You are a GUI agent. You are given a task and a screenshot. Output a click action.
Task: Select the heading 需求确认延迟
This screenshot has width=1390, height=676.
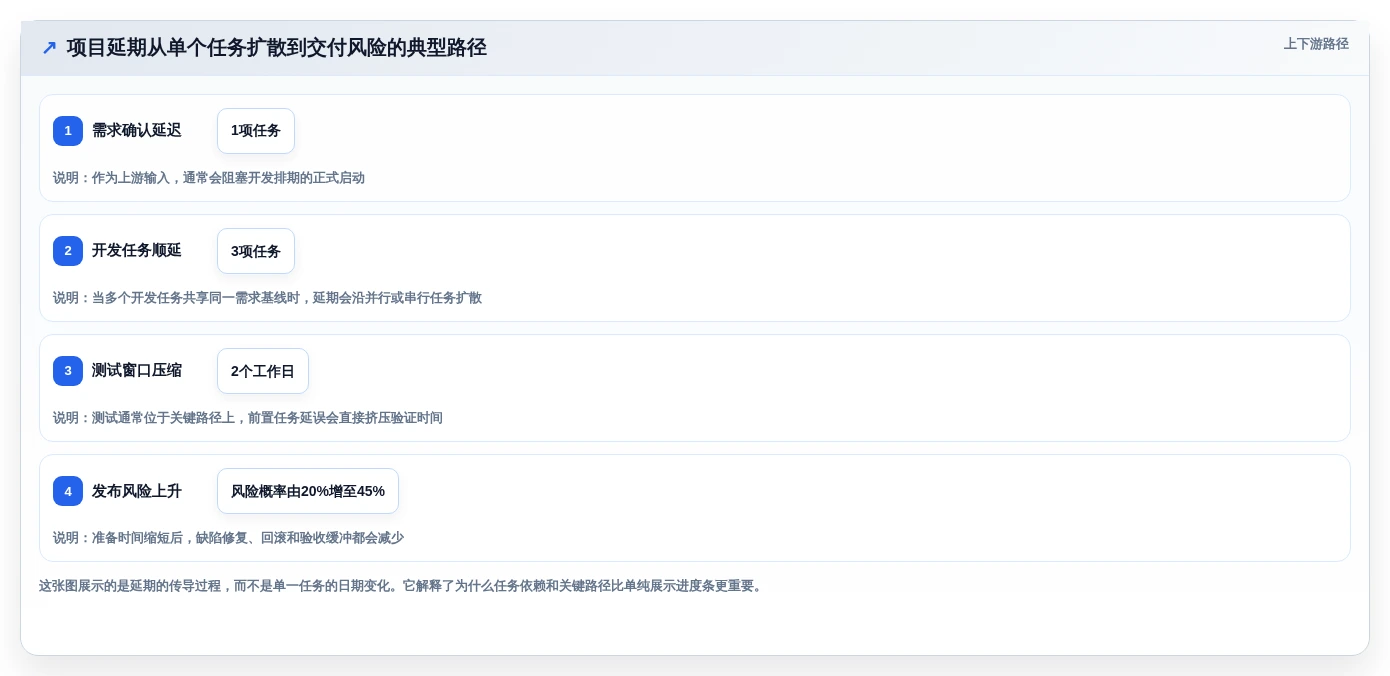point(137,131)
